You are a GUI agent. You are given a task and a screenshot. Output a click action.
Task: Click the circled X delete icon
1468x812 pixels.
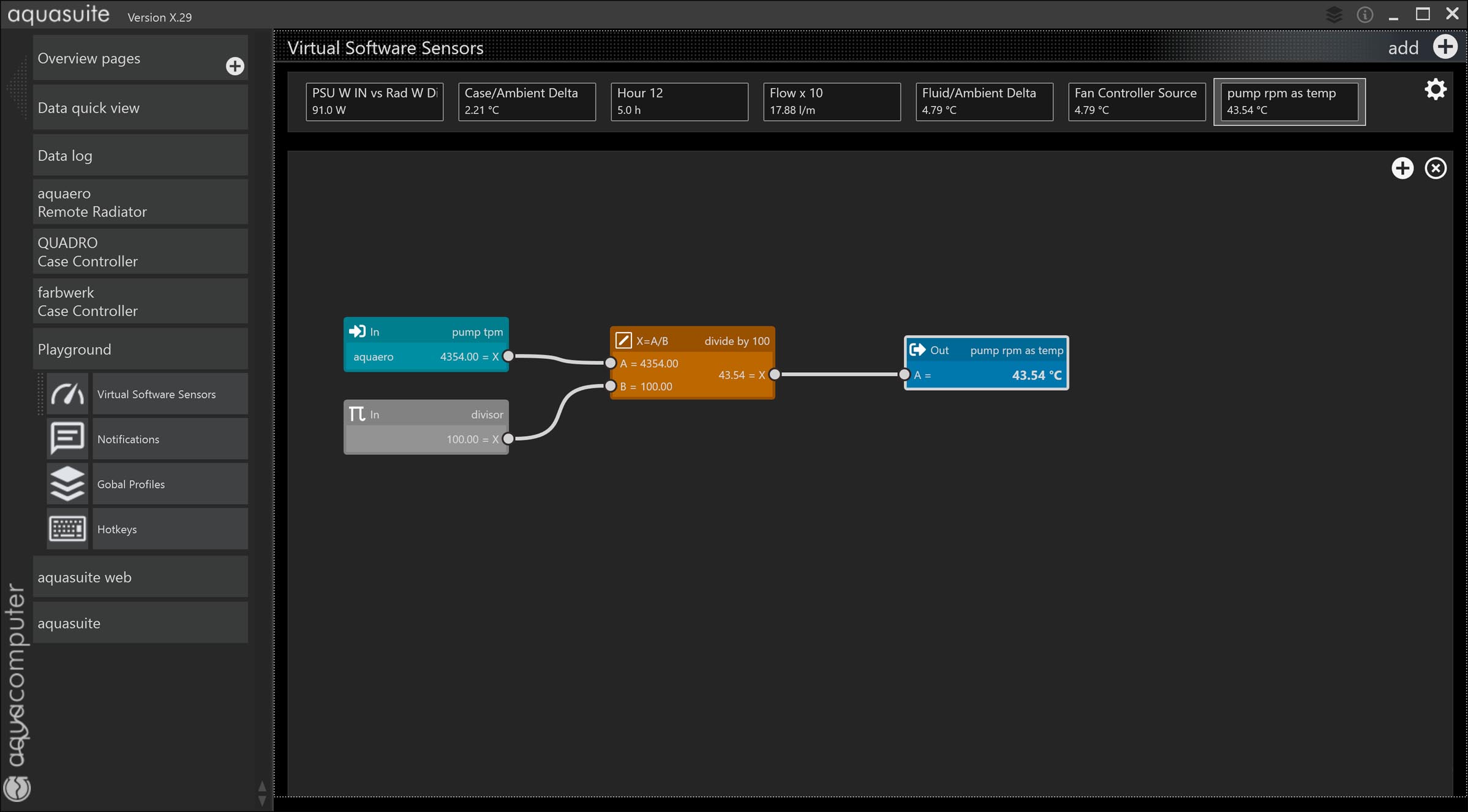1435,168
